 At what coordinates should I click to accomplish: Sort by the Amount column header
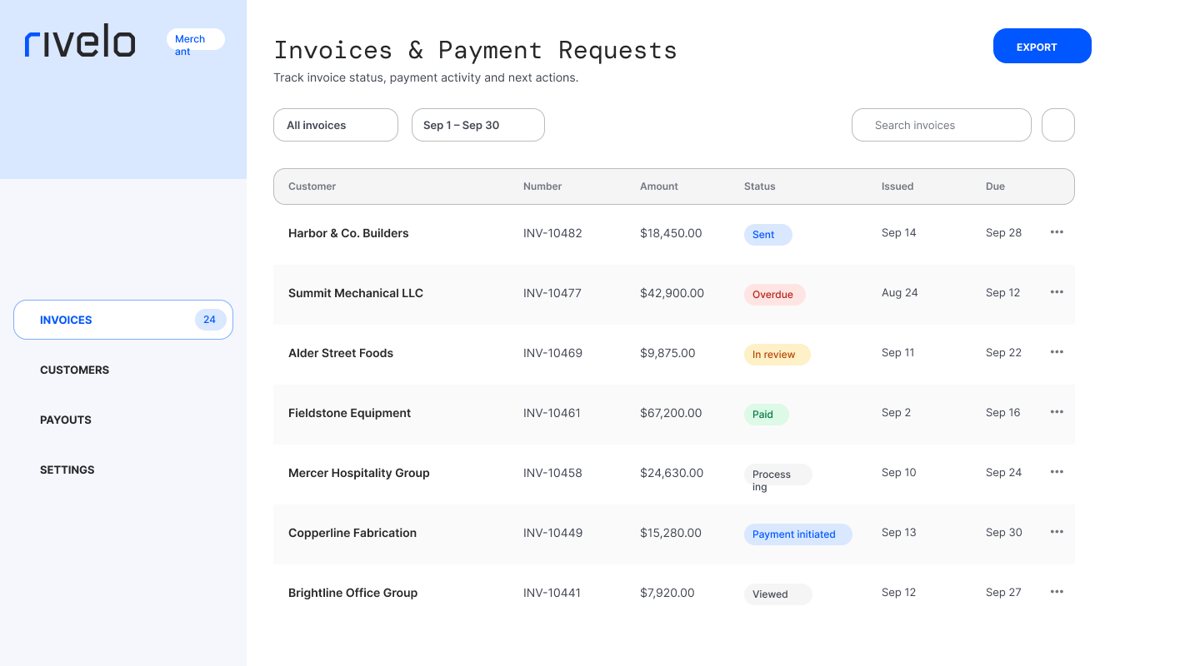click(x=659, y=186)
